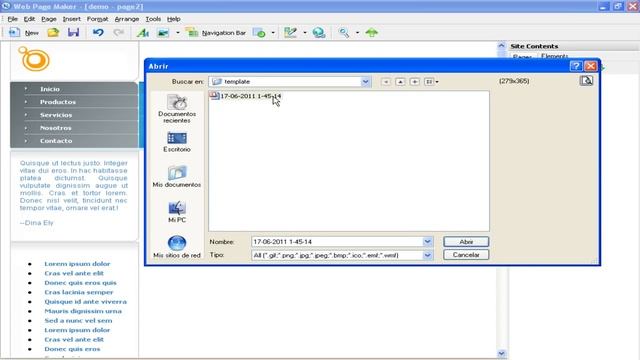Open Documentos recientes shortcut
This screenshot has width=640, height=360.
(177, 109)
